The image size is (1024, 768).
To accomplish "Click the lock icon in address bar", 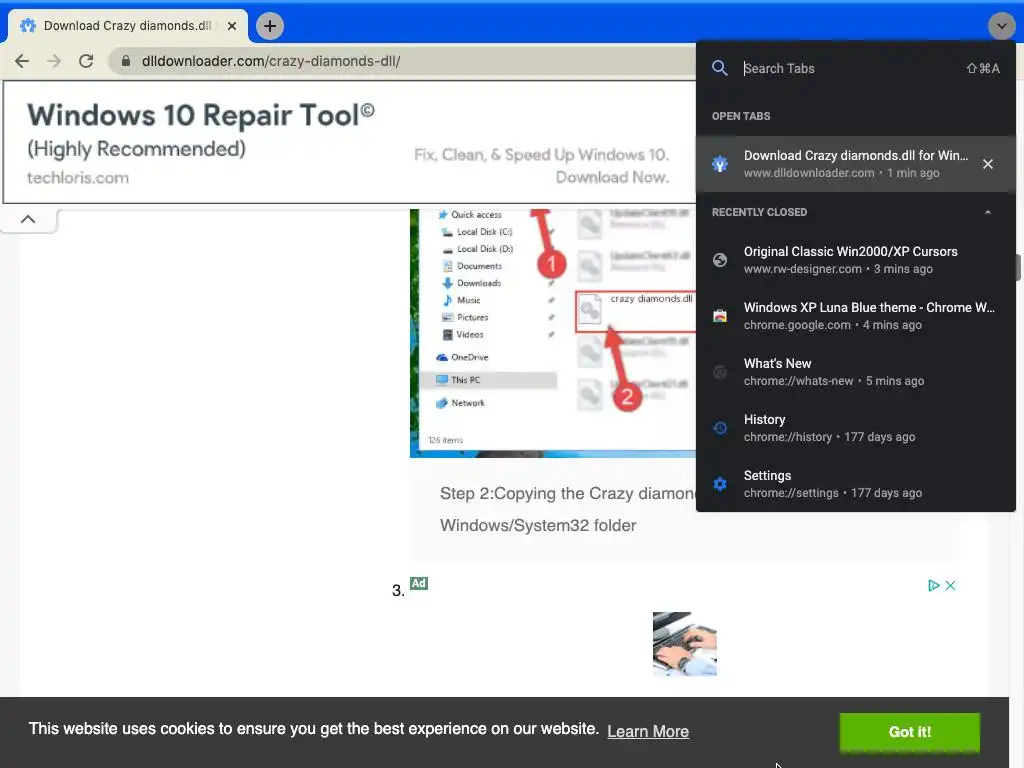I will (126, 61).
